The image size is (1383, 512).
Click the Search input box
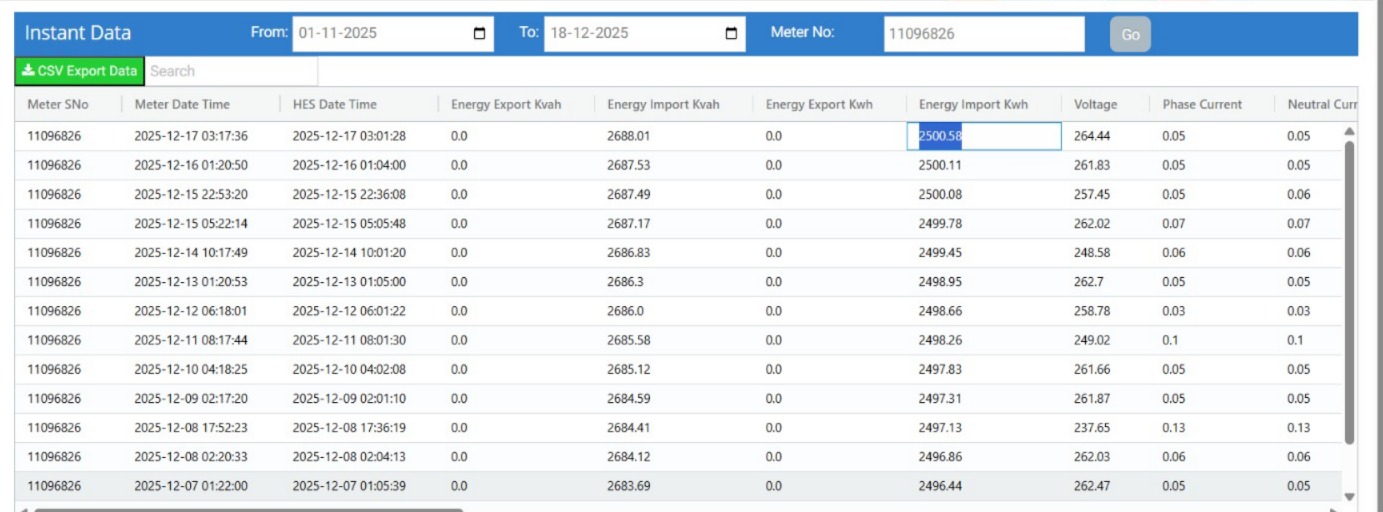point(231,71)
